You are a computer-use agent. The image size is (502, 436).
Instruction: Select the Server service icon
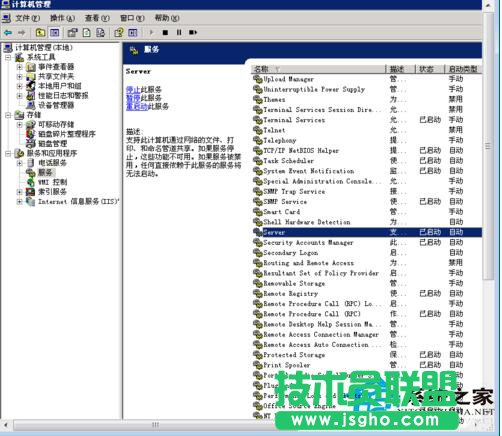coord(257,232)
